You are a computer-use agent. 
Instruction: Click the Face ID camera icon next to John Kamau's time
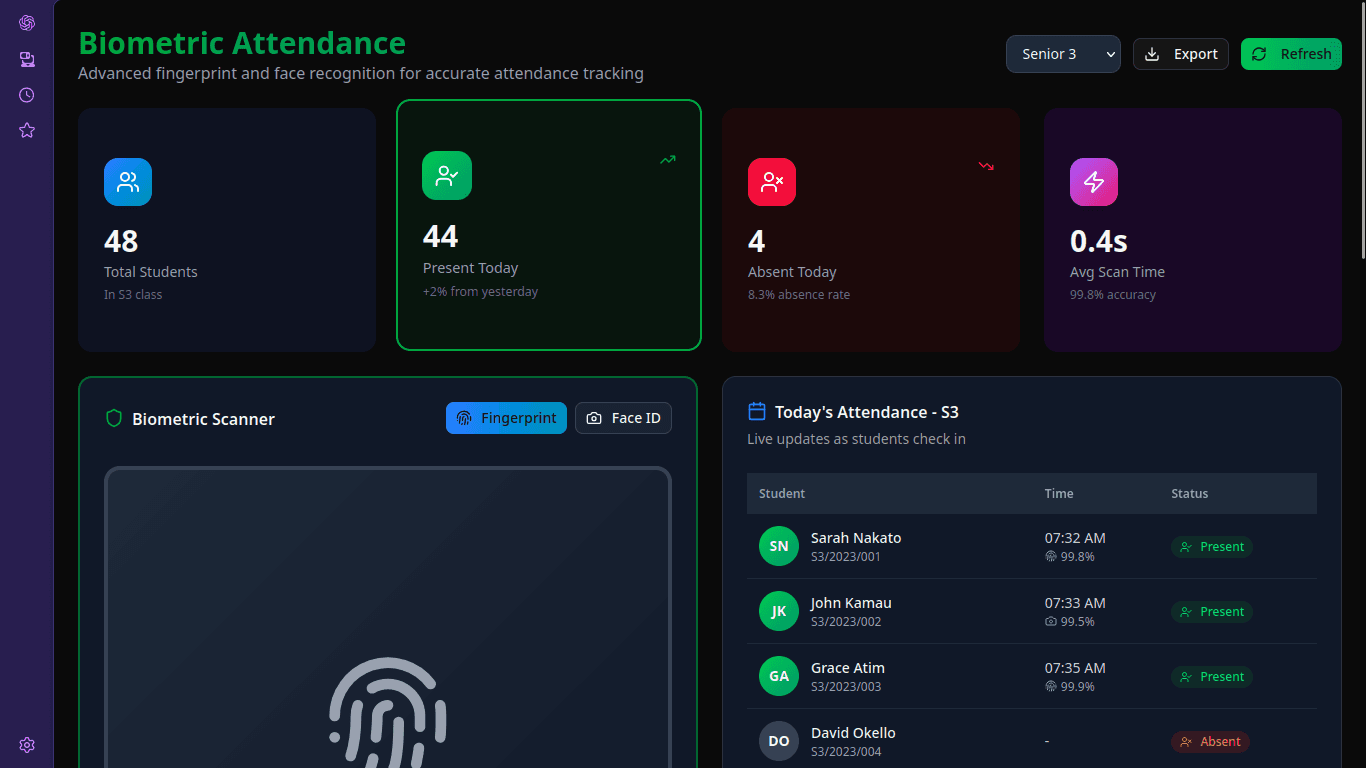coord(1049,621)
